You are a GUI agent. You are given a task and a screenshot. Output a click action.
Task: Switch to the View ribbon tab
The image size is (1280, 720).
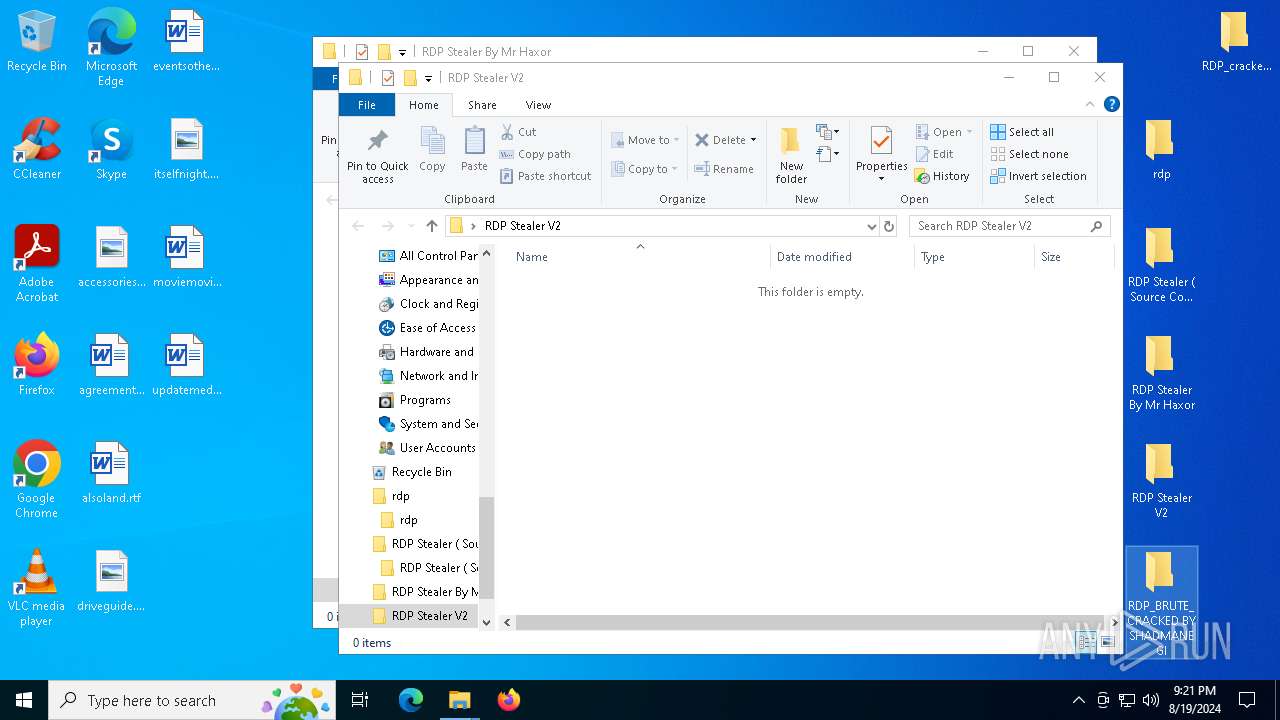click(x=538, y=105)
